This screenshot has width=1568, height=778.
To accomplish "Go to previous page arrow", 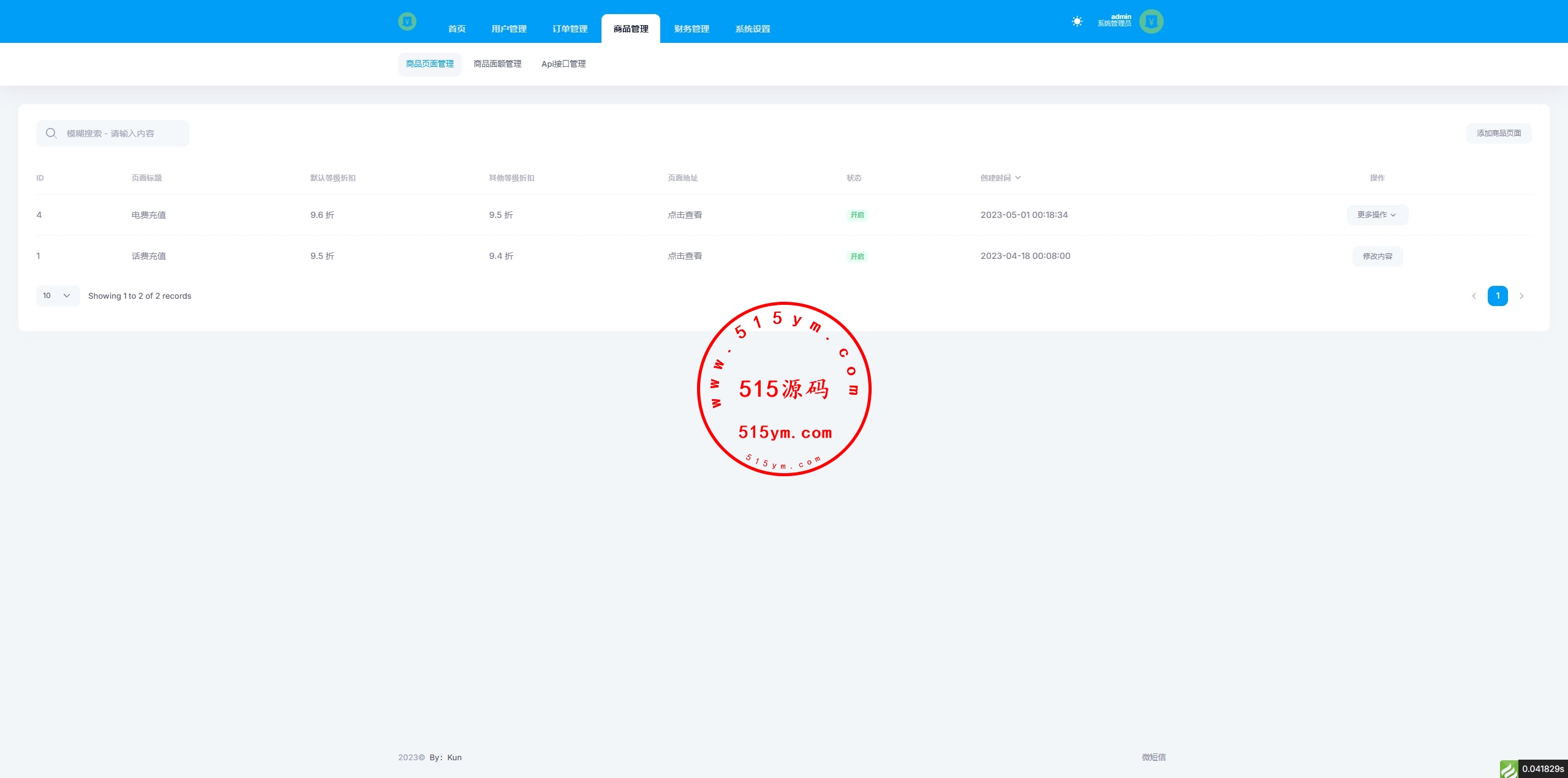I will (x=1474, y=296).
